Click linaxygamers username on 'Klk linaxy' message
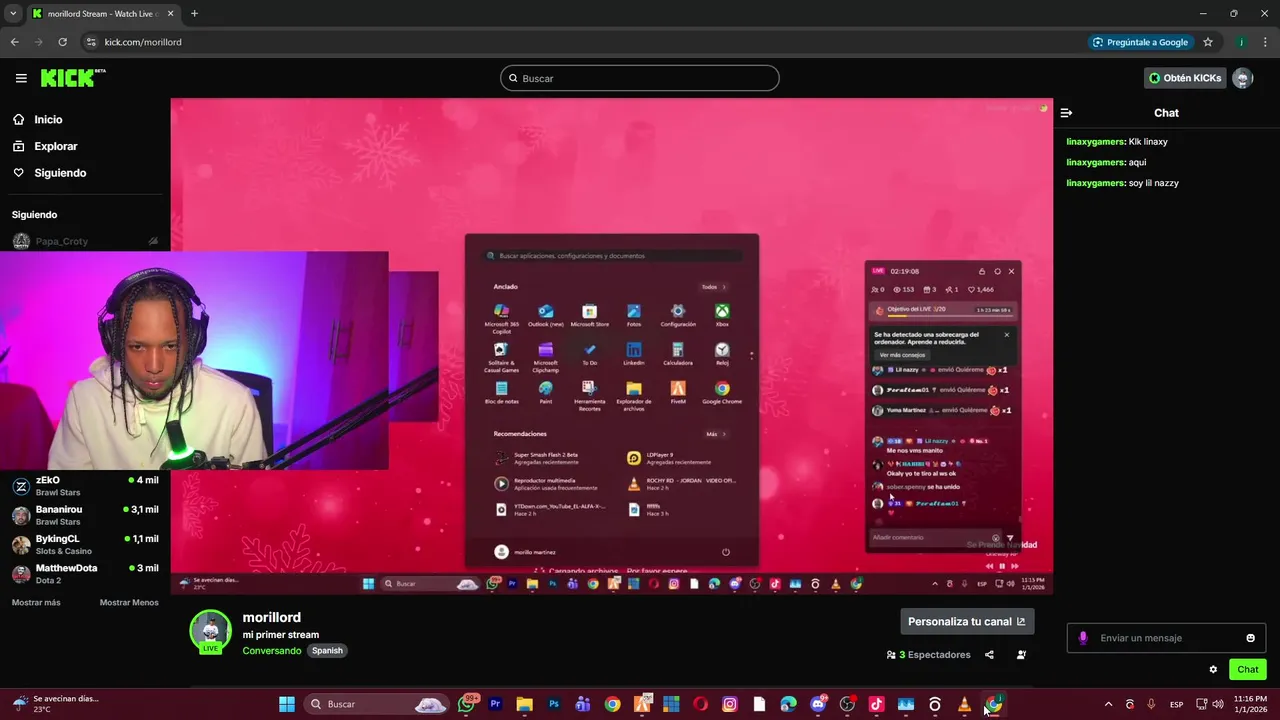This screenshot has width=1280, height=720. point(1096,141)
